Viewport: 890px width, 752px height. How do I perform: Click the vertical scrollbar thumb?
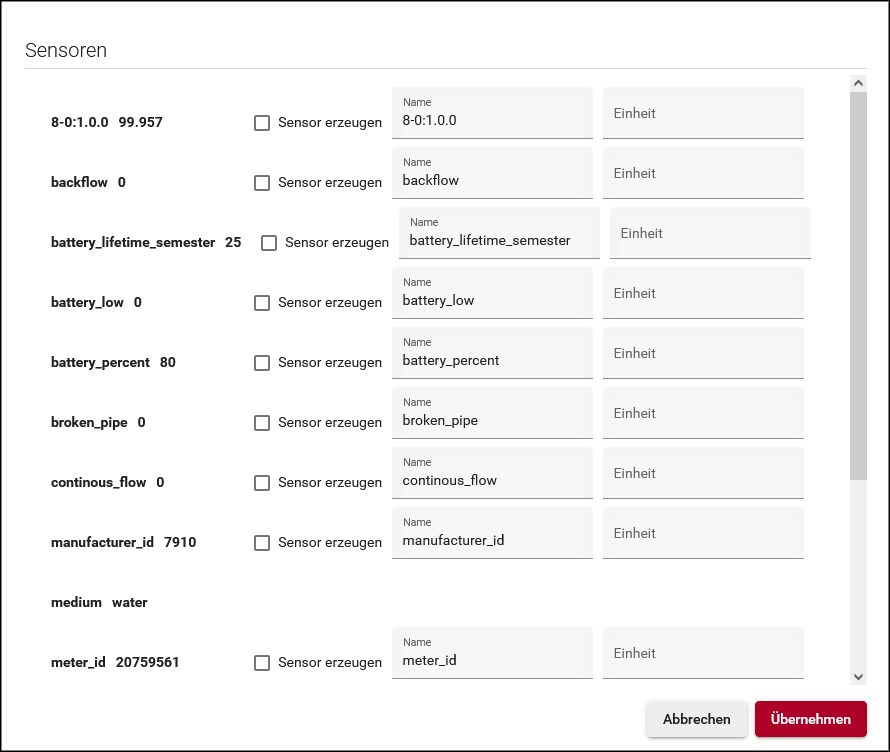[x=858, y=285]
